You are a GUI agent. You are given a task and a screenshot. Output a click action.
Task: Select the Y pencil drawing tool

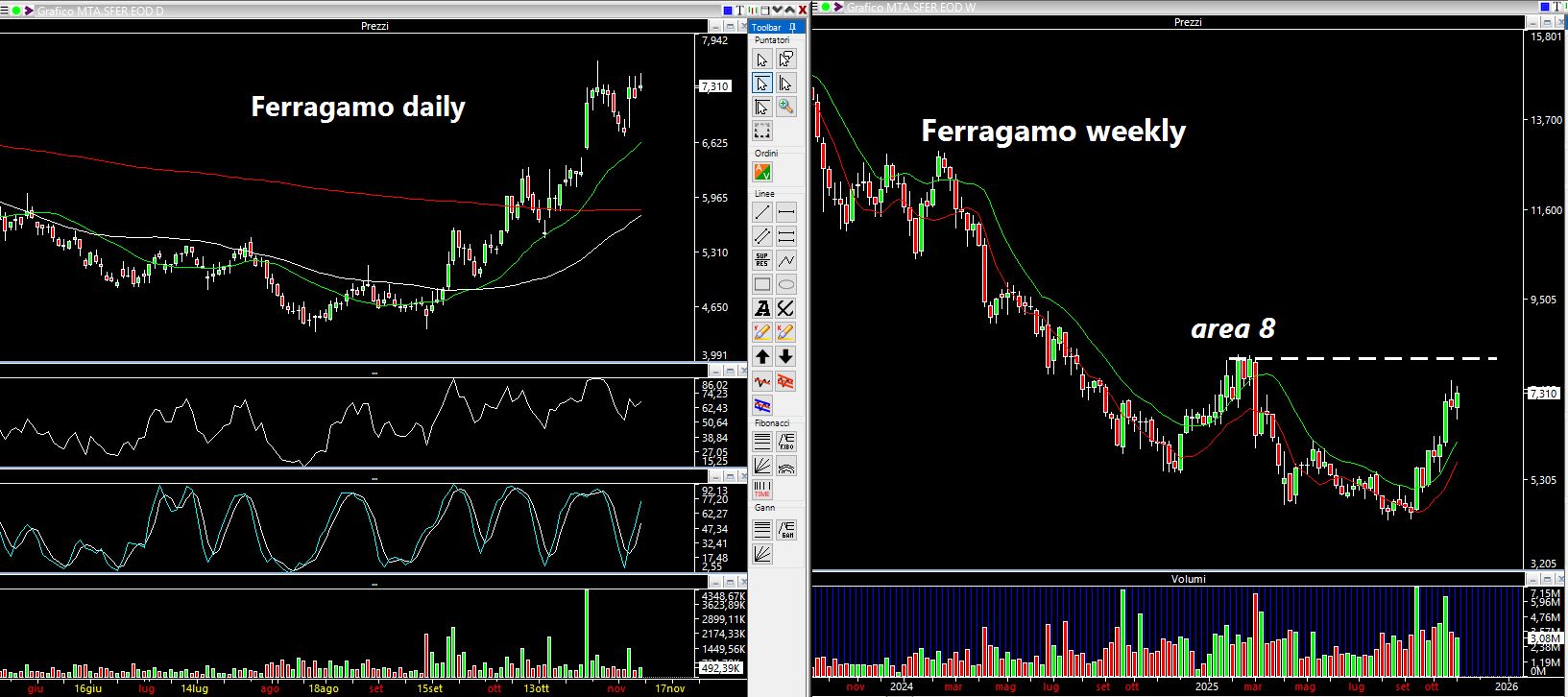(762, 332)
